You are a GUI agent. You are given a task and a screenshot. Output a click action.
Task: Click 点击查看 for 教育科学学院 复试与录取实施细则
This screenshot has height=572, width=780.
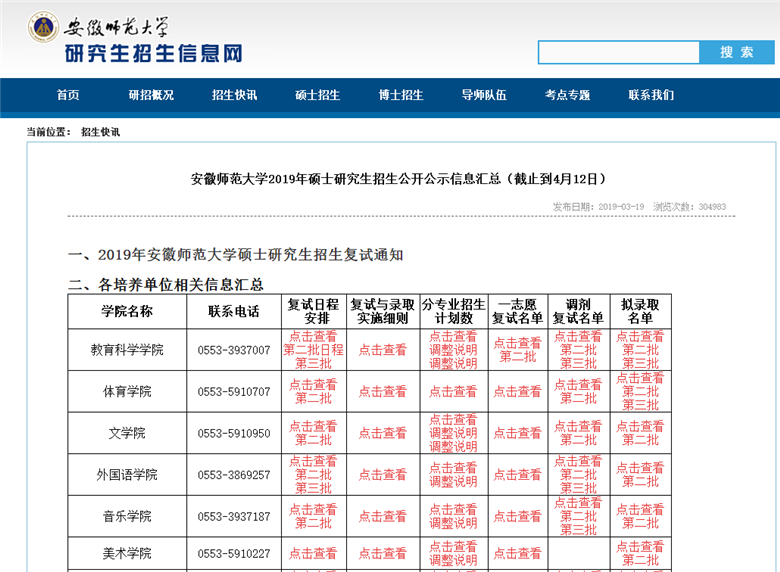pos(383,350)
